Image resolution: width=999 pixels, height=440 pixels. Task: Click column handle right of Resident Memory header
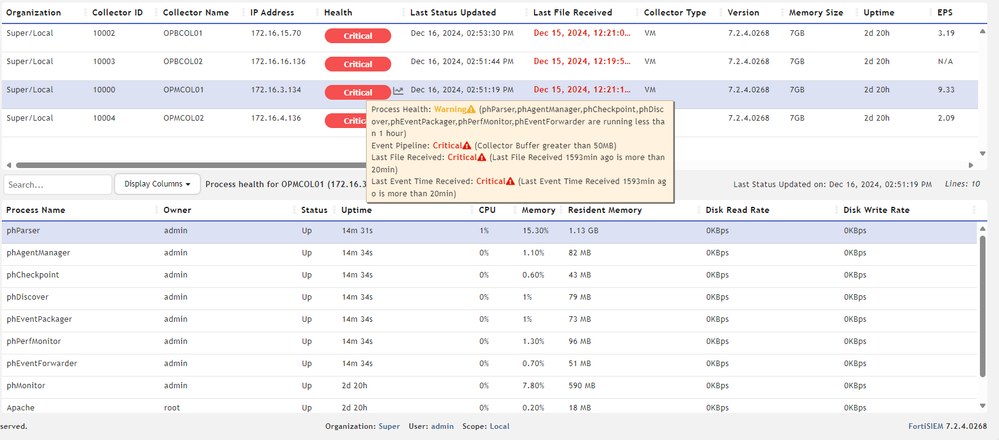(700, 210)
